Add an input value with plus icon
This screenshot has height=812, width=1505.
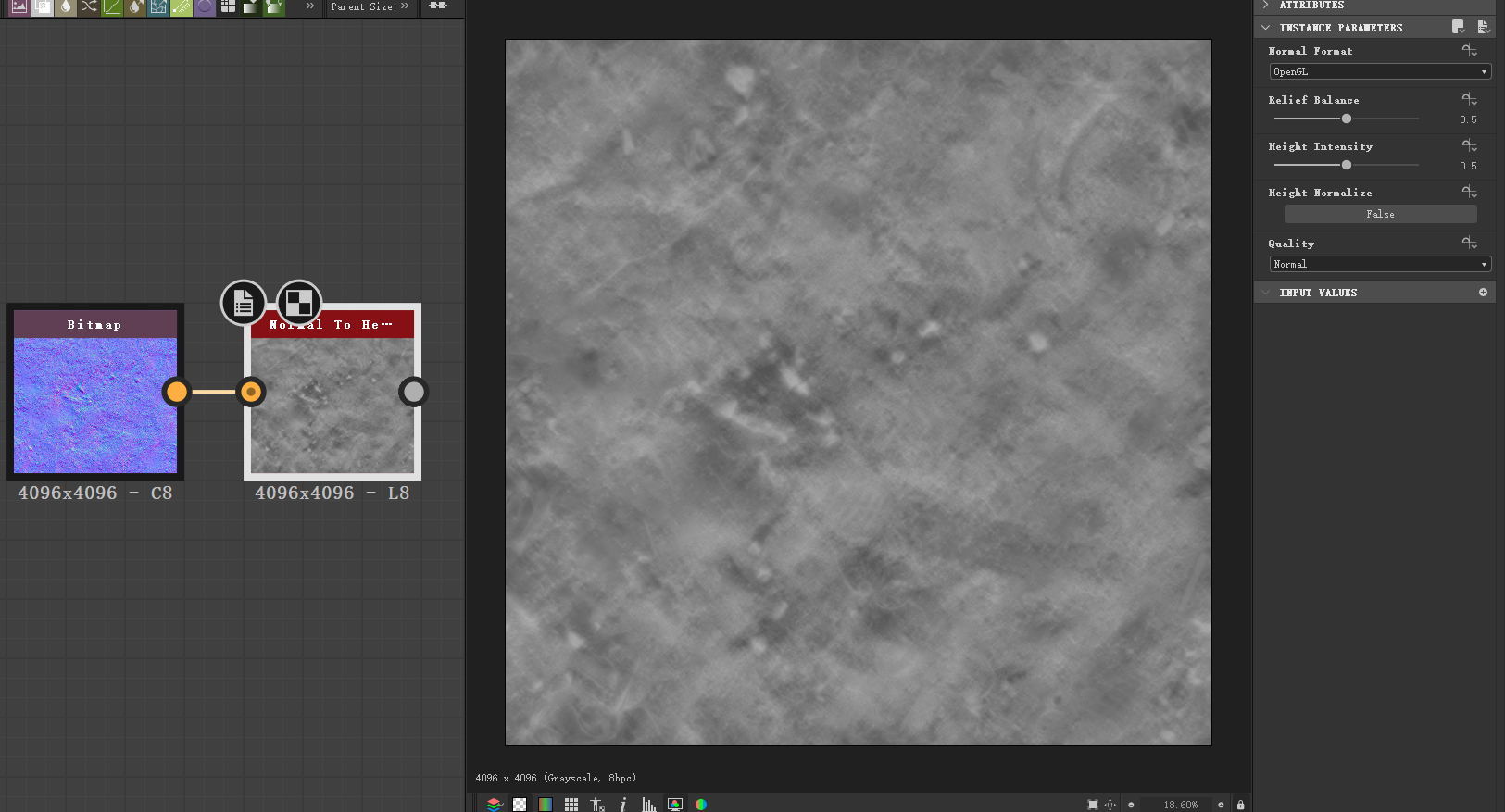(1483, 293)
